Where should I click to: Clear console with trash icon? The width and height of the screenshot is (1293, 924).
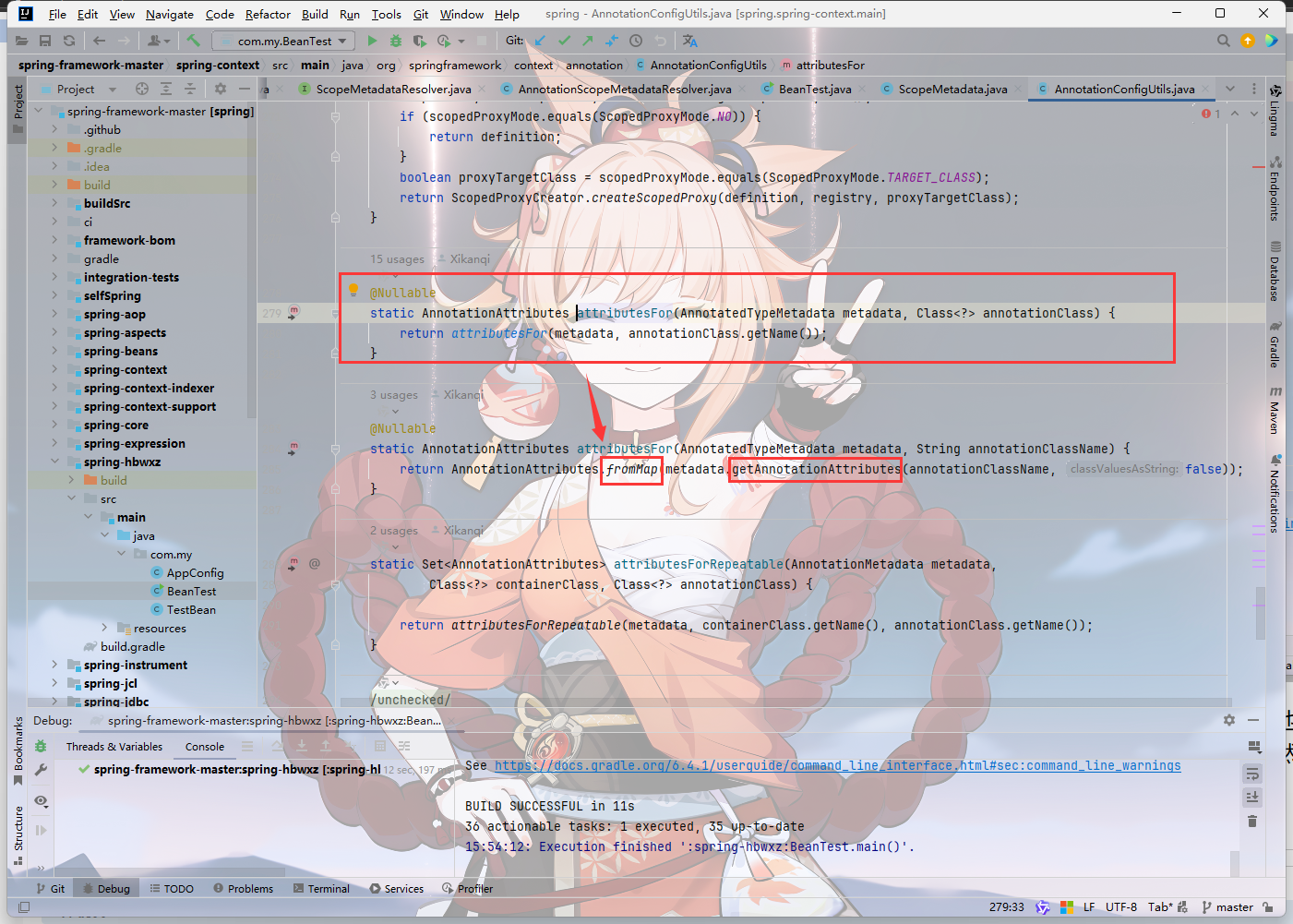(1252, 821)
